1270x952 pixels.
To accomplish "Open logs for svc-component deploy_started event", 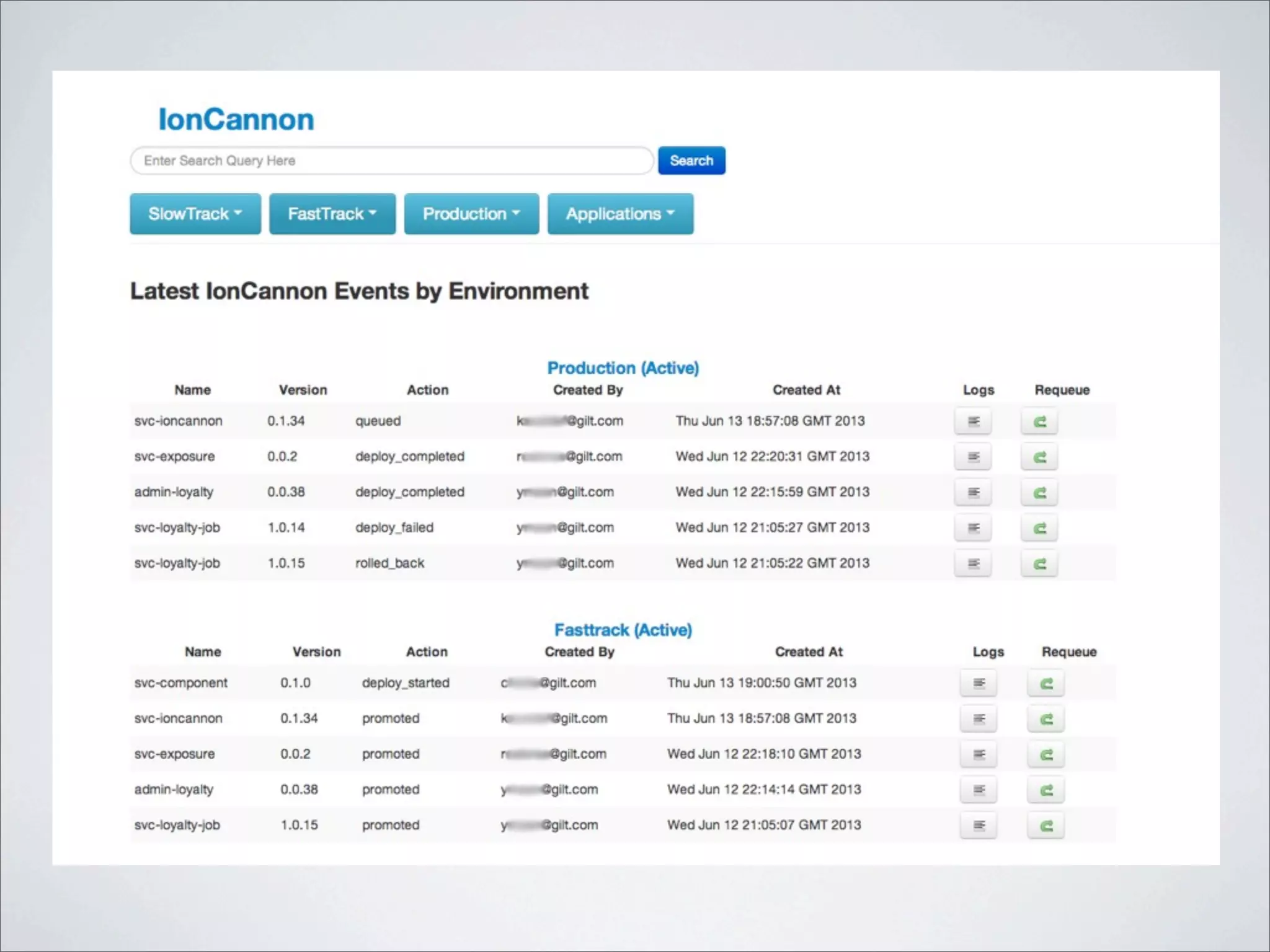I will (x=979, y=683).
